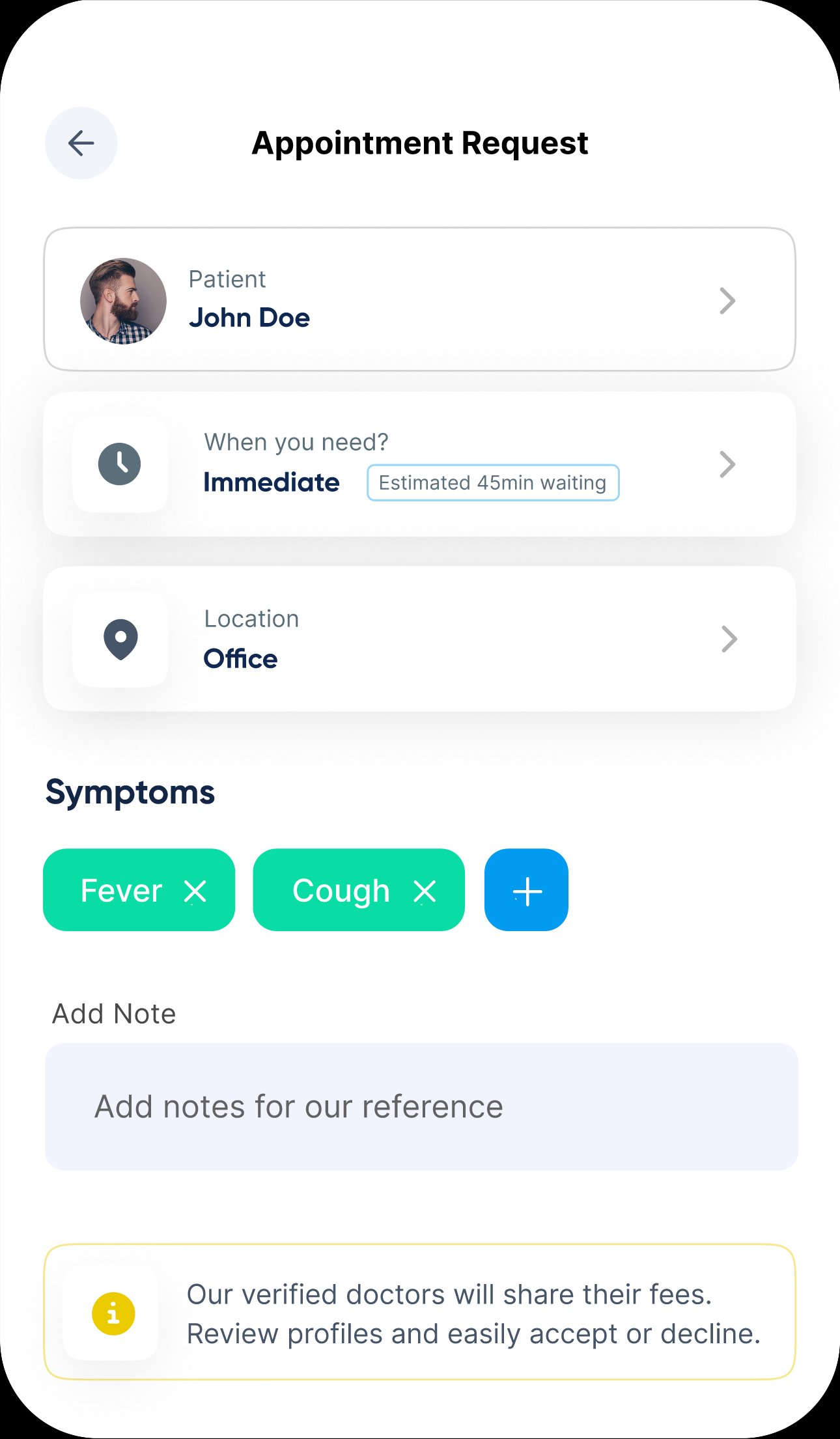Remove the Fever symptom with X
Image resolution: width=840 pixels, height=1439 pixels.
point(195,891)
